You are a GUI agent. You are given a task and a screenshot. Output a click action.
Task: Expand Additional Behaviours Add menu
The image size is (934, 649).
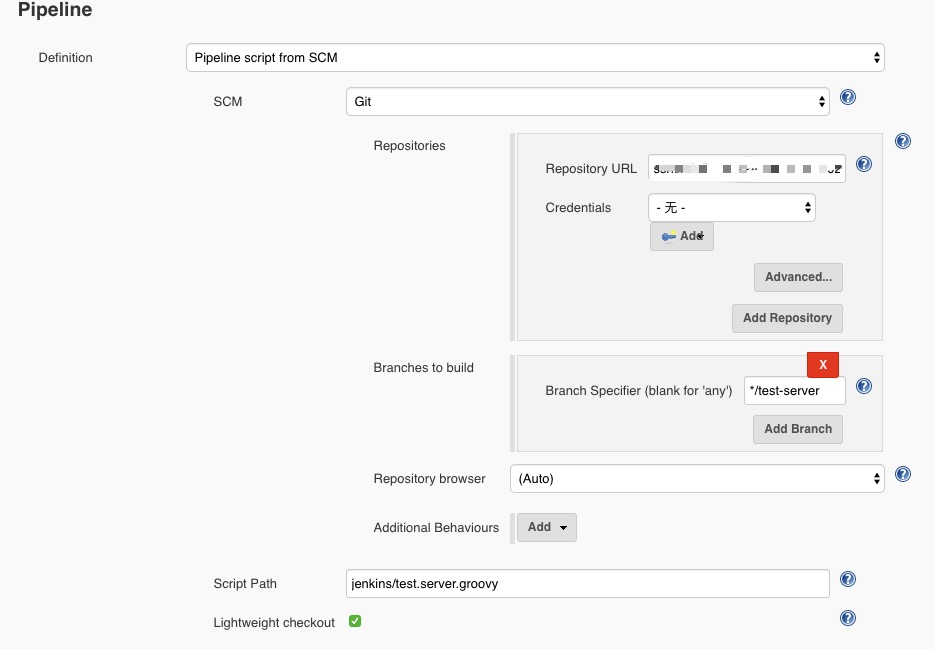[547, 527]
